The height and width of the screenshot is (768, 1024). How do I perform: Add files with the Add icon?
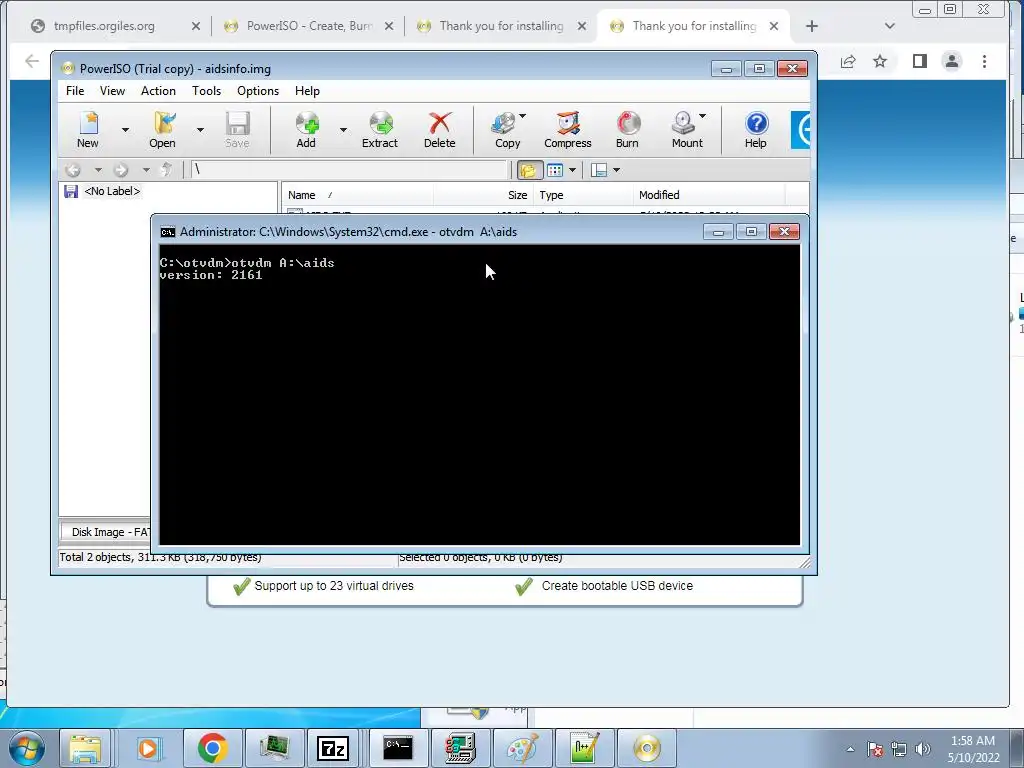click(x=306, y=130)
